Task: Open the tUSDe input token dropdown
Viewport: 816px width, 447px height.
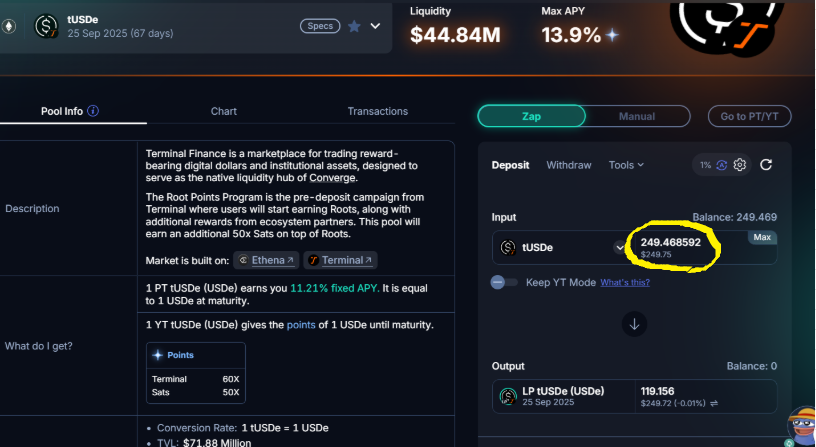Action: click(619, 248)
